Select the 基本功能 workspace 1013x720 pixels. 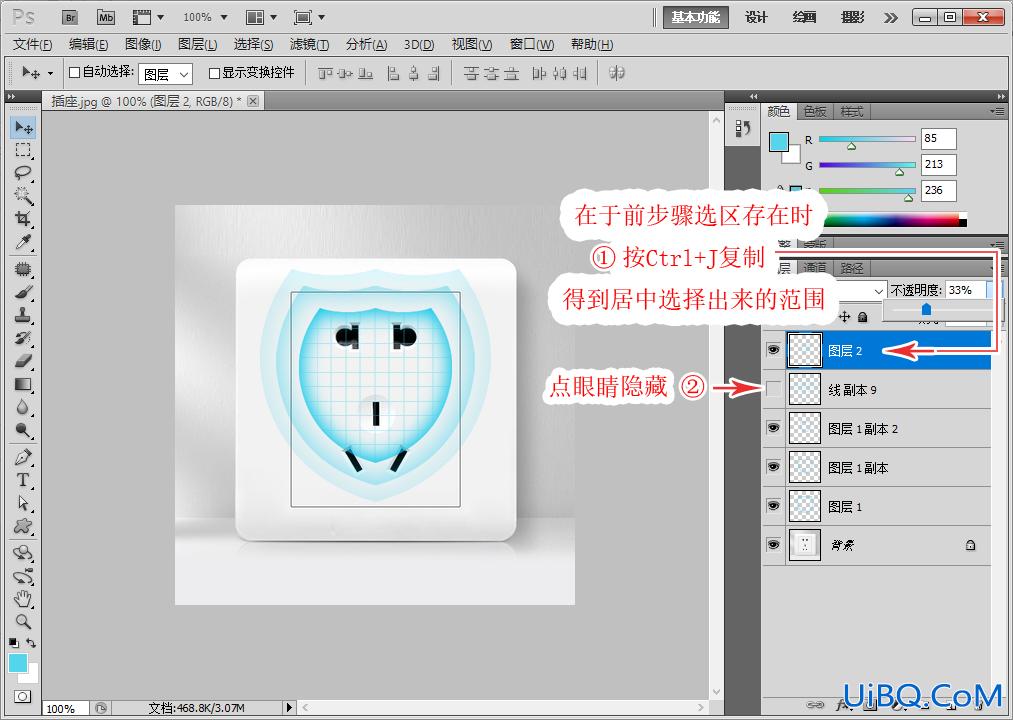tap(696, 17)
